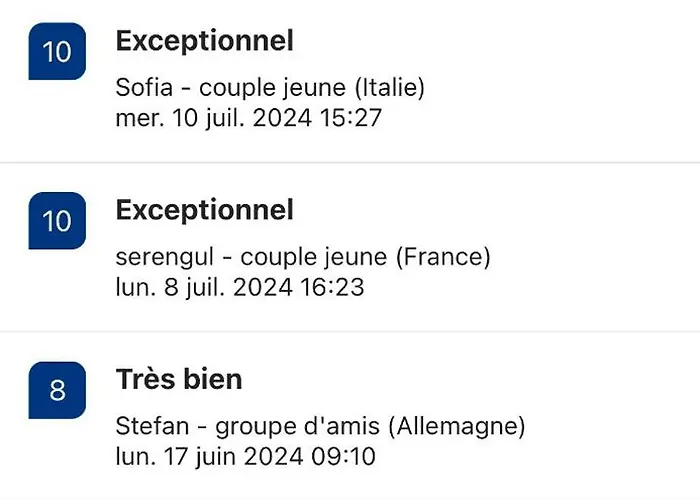This screenshot has width=700, height=500.
Task: Select the reviewer name Sofia
Action: tap(144, 88)
